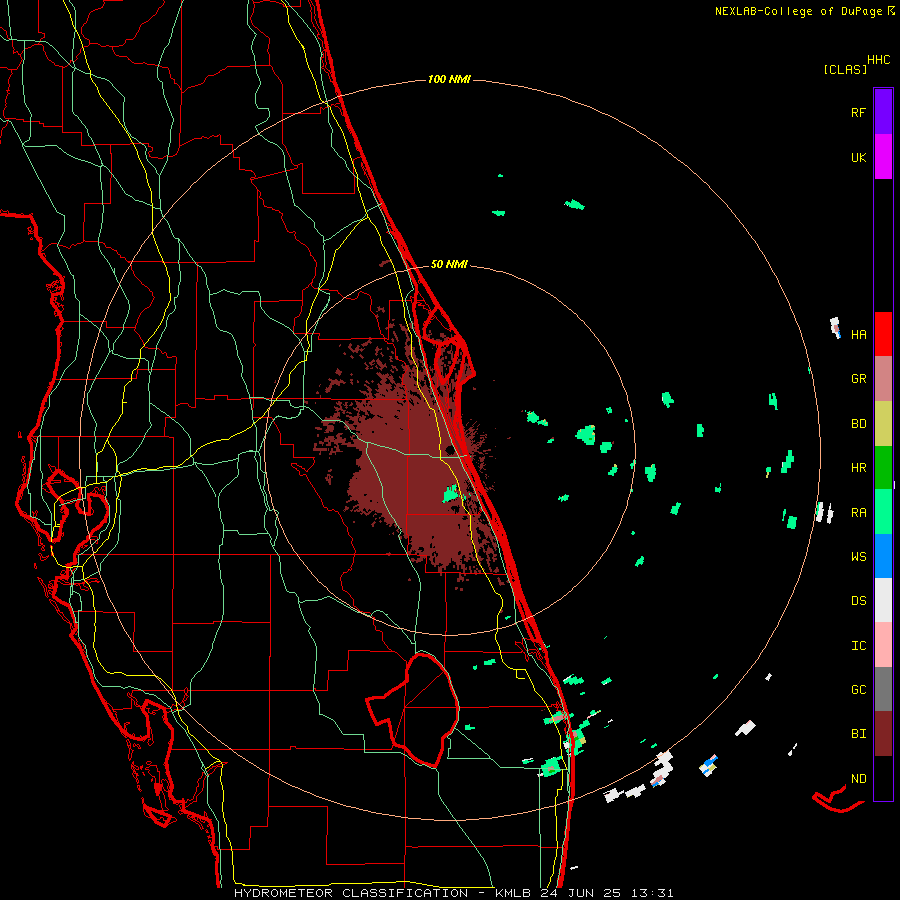Click the 50 NMI range ring label
This screenshot has height=900, width=900.
tap(449, 264)
